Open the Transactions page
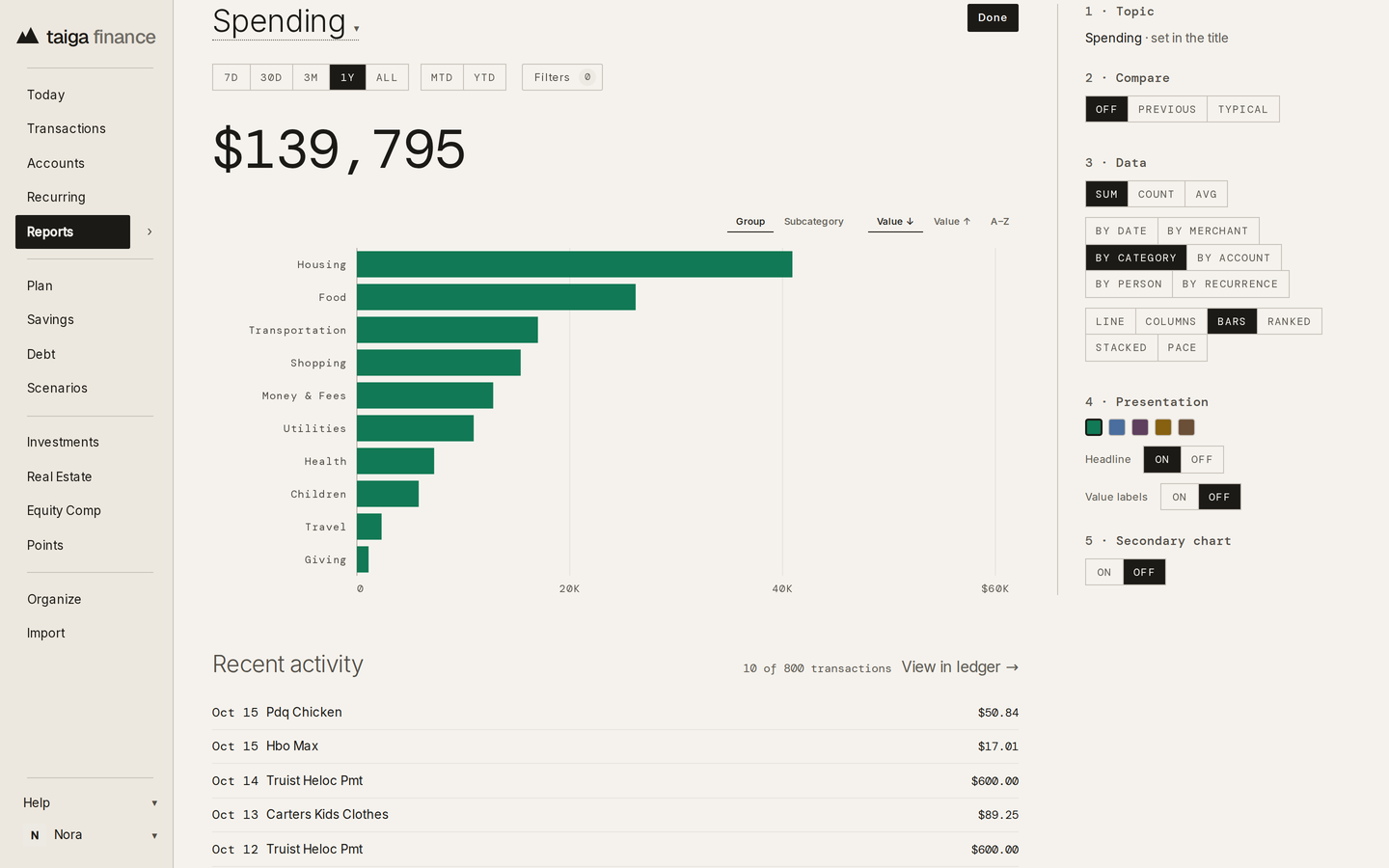 67,128
